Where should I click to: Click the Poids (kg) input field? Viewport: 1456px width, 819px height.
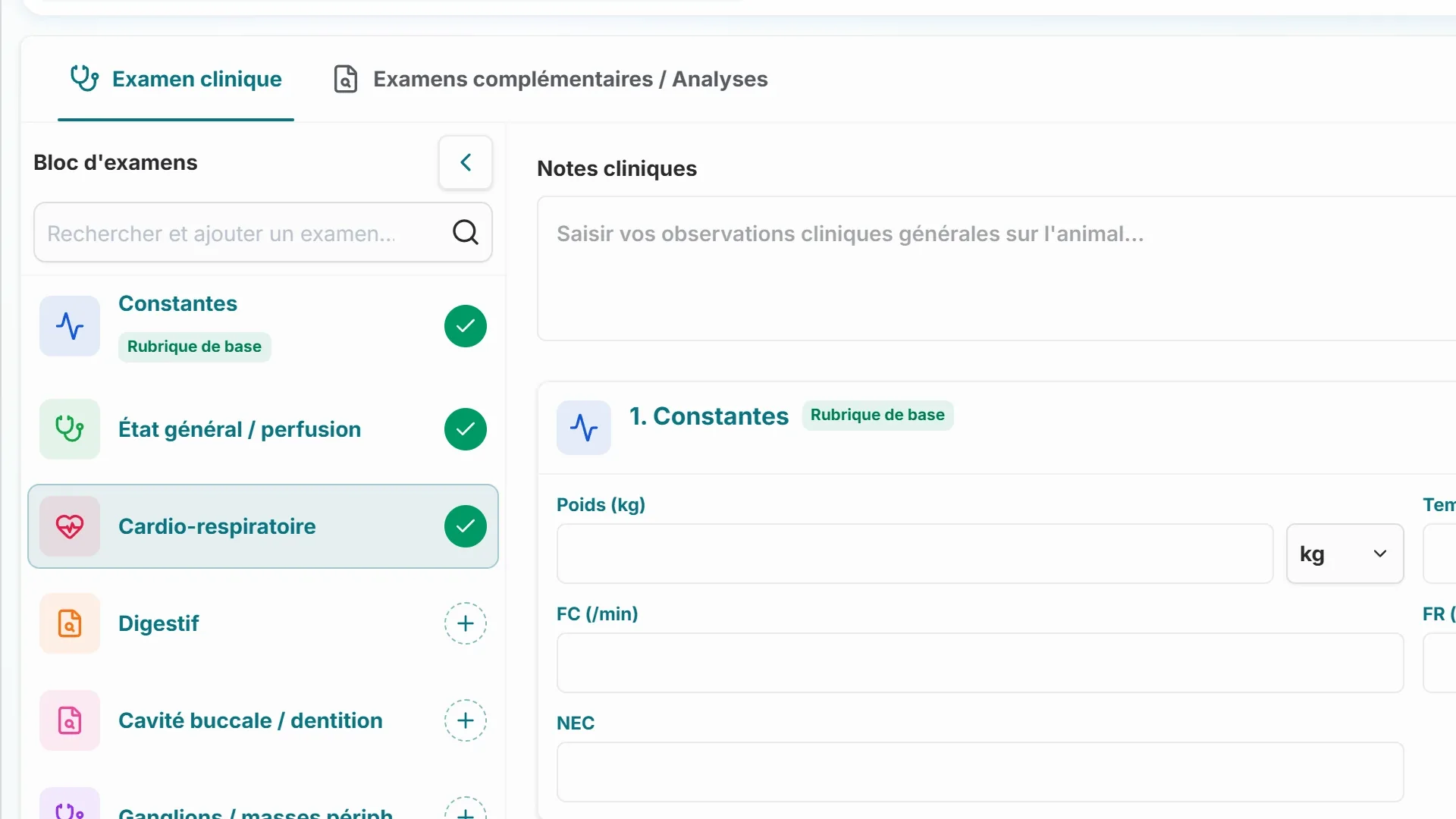[915, 554]
